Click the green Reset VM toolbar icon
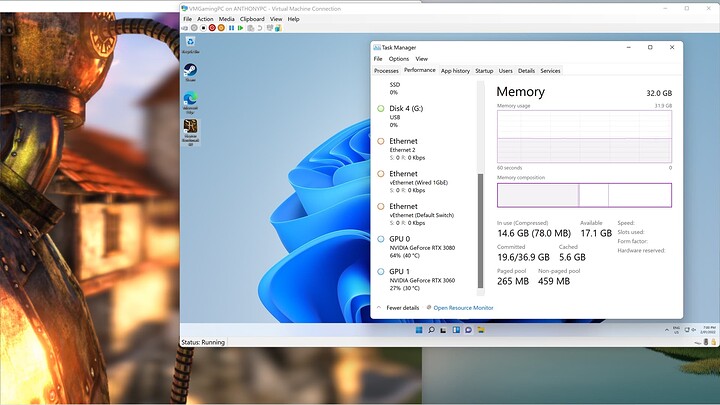 [x=240, y=28]
